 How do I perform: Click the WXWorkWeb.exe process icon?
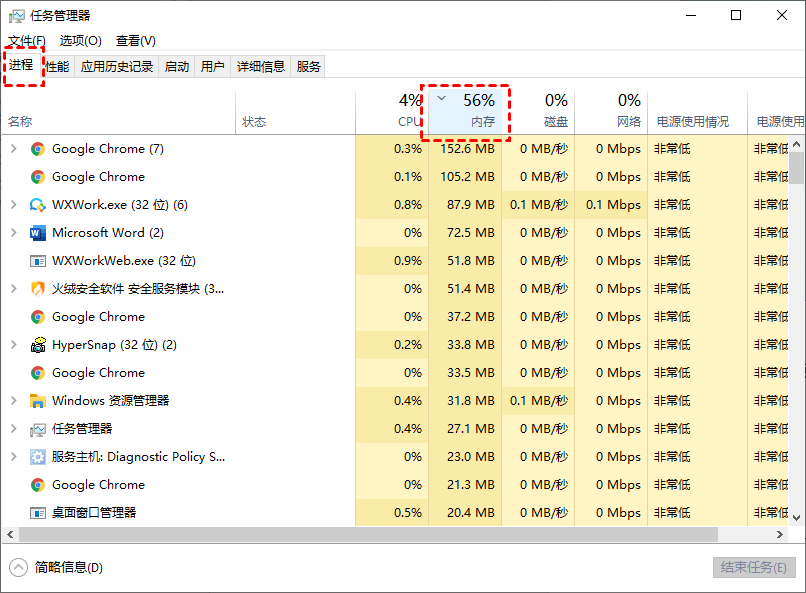(x=38, y=261)
